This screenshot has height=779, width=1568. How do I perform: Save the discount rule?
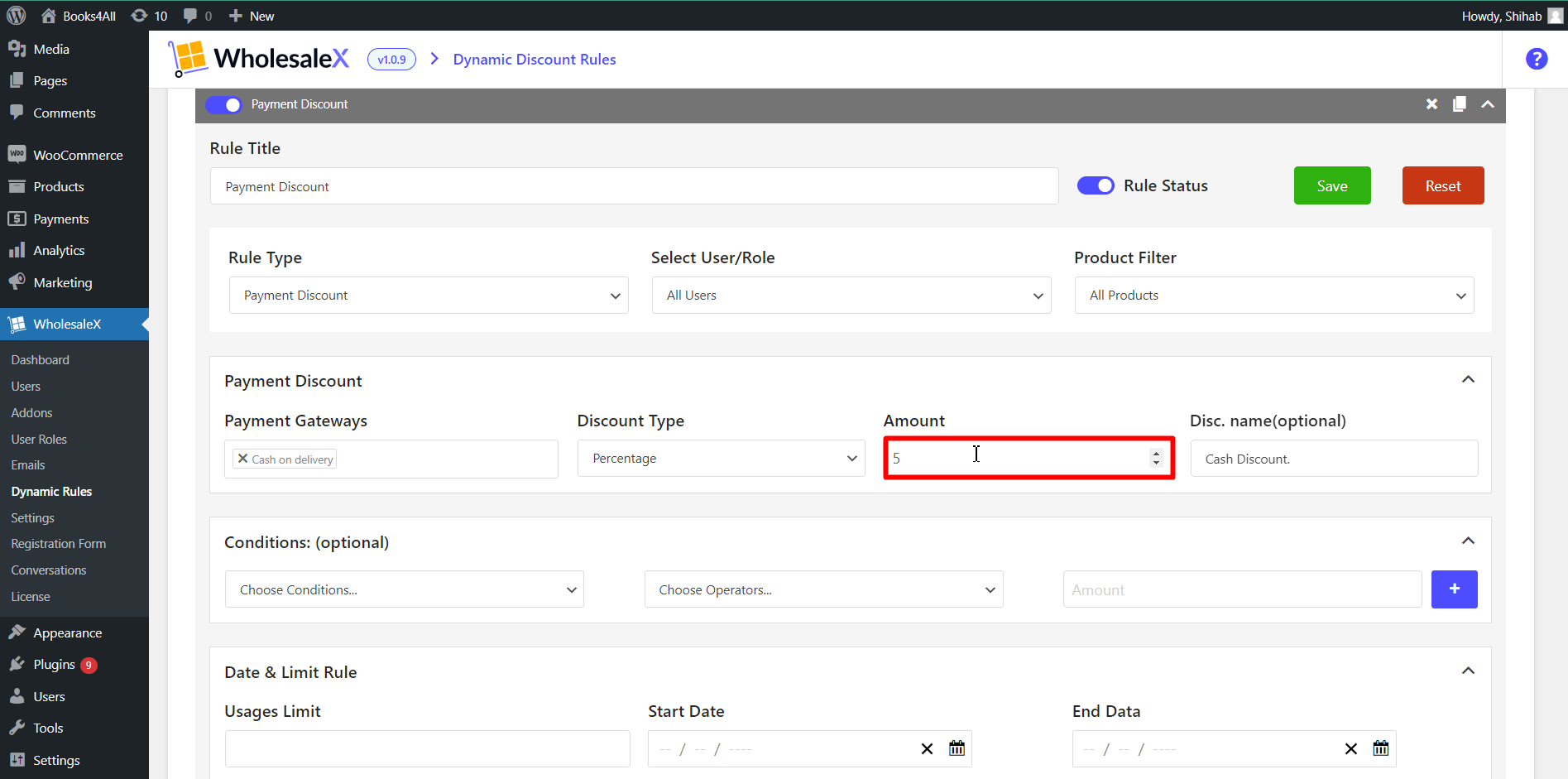click(x=1332, y=185)
